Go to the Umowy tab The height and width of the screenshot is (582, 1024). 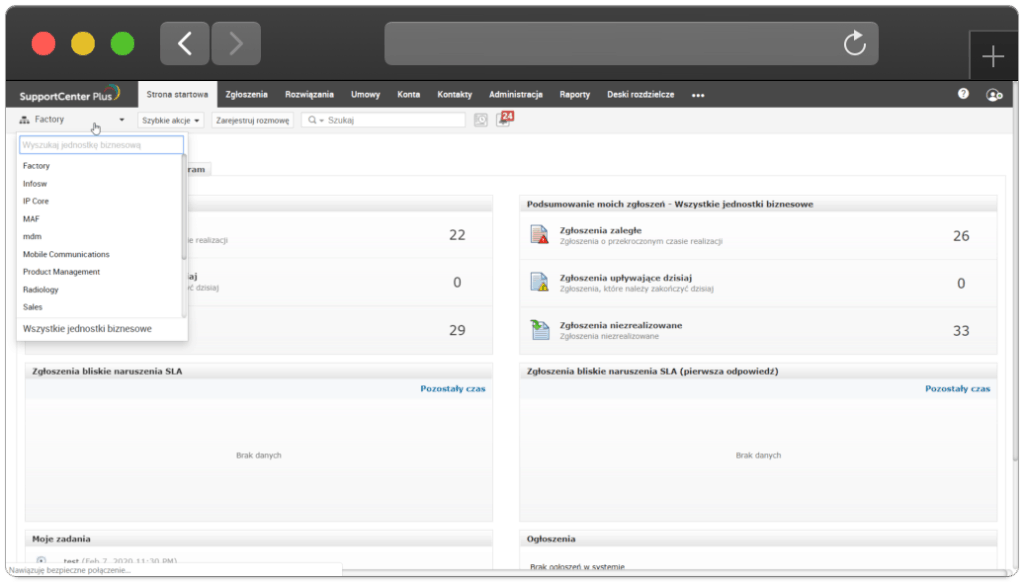(x=365, y=95)
